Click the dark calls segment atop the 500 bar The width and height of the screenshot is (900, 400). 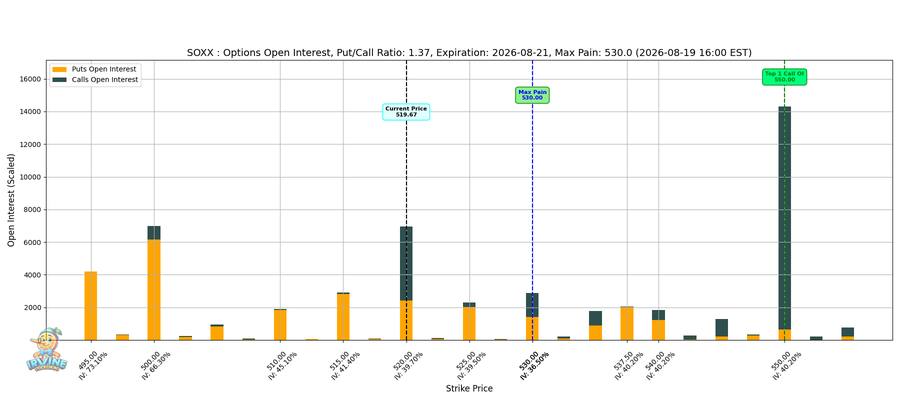(x=154, y=233)
